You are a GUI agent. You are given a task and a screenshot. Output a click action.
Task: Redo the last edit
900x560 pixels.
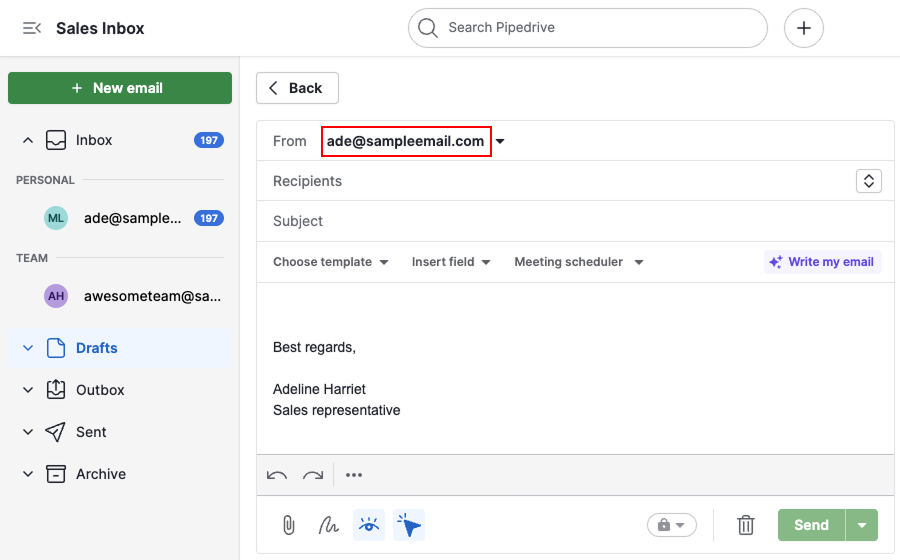pyautogui.click(x=313, y=475)
